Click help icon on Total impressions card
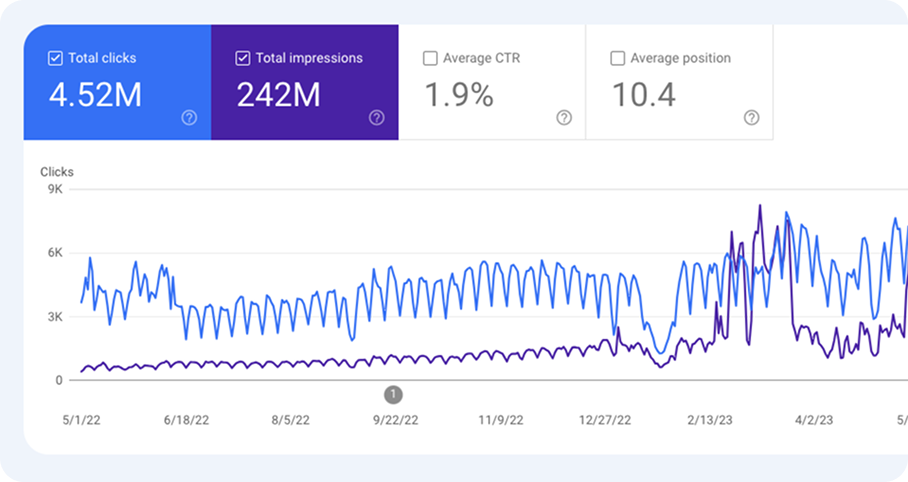The height and width of the screenshot is (482, 908). [376, 117]
